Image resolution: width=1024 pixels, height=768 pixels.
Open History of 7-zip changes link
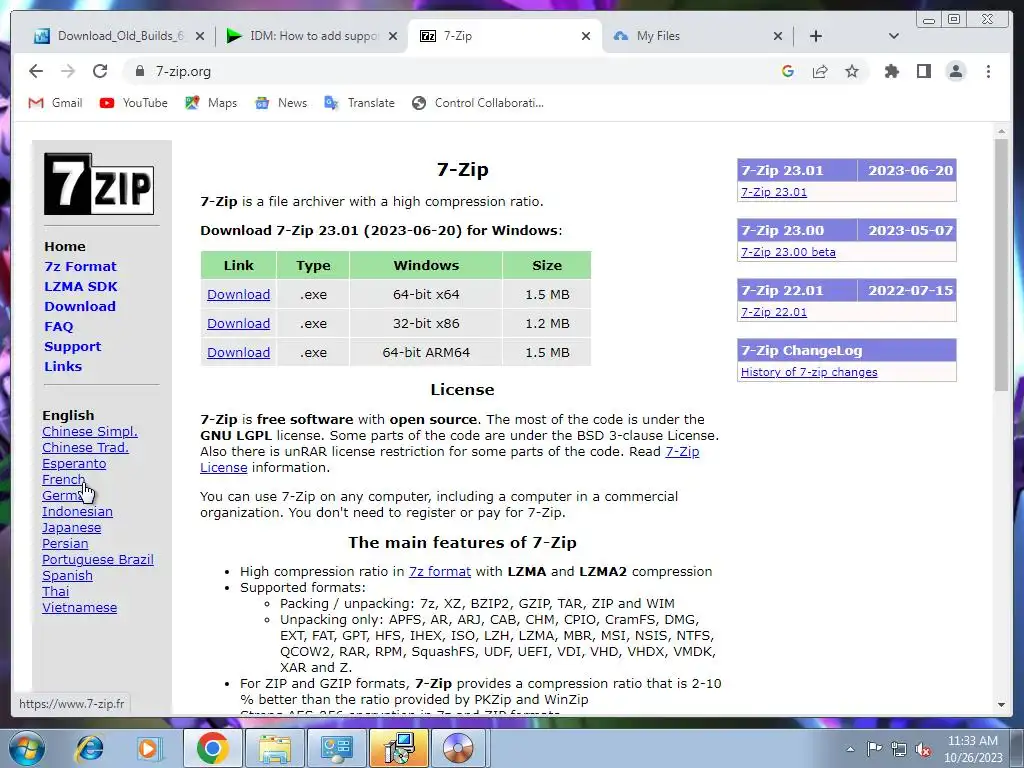[x=809, y=372]
